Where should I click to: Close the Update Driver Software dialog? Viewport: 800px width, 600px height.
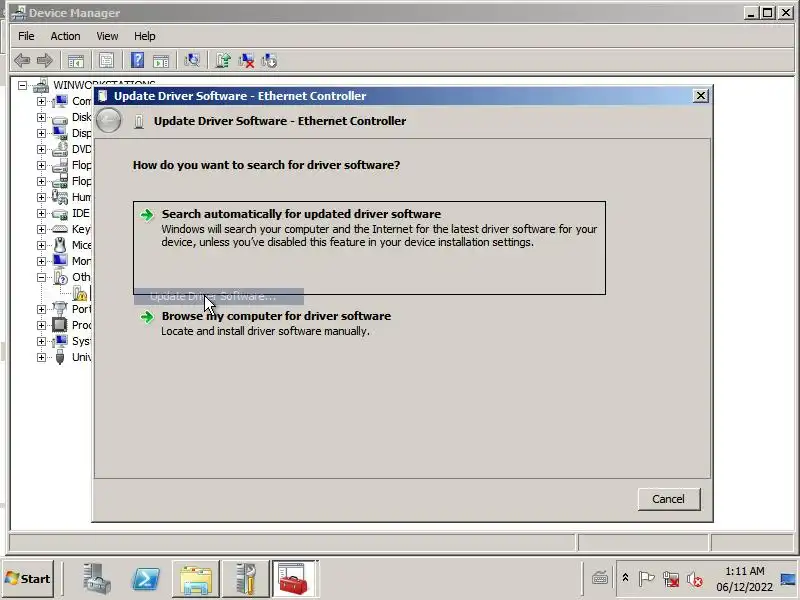point(701,96)
